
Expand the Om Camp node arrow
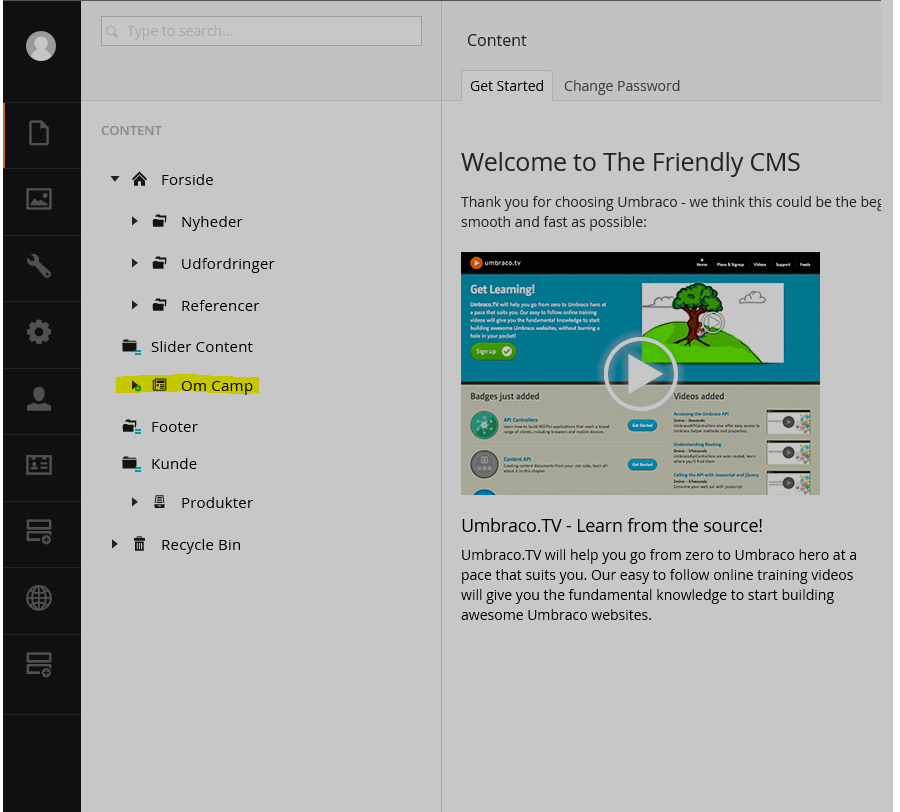click(135, 386)
